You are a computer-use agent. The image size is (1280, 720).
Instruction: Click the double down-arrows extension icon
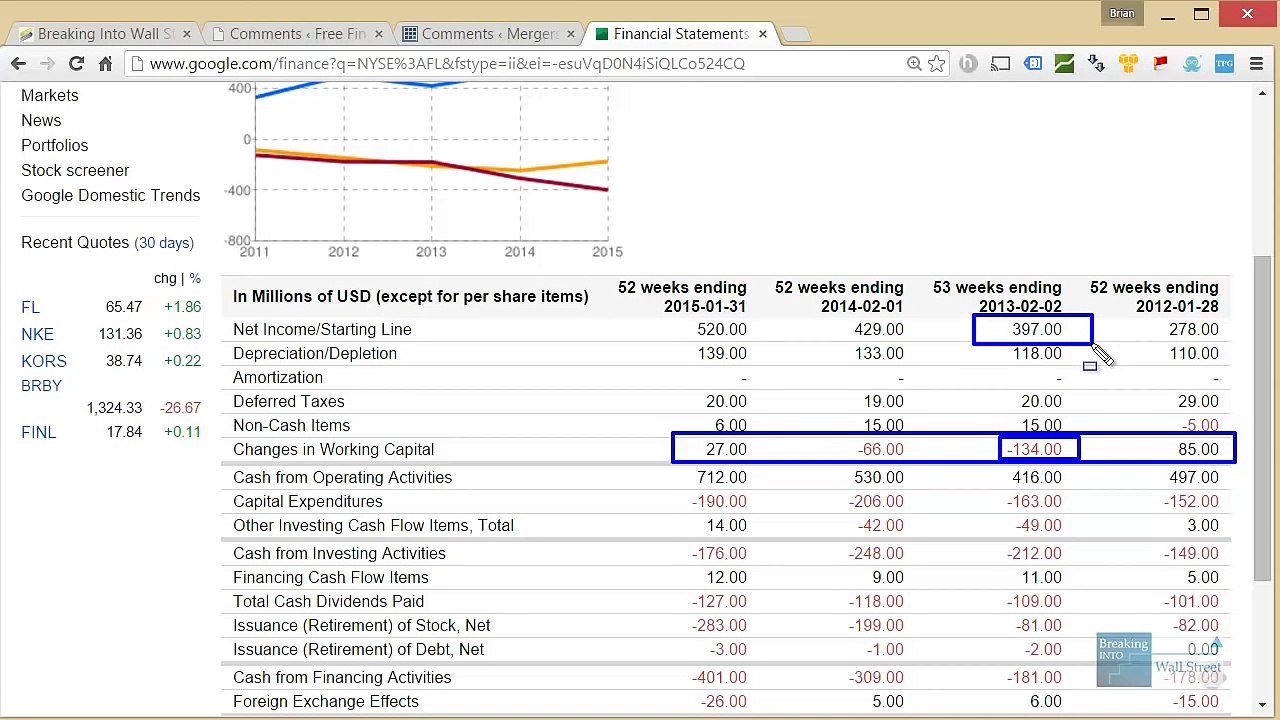[1096, 64]
